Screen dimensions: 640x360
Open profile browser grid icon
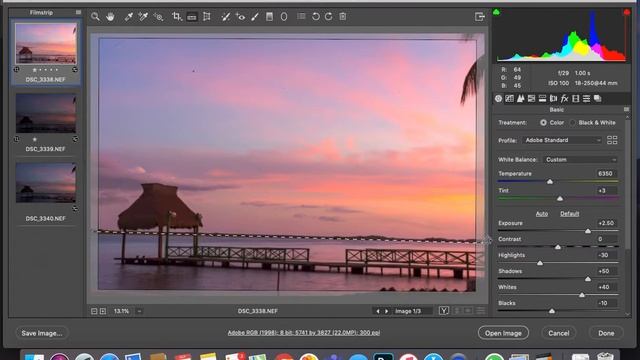click(x=612, y=140)
